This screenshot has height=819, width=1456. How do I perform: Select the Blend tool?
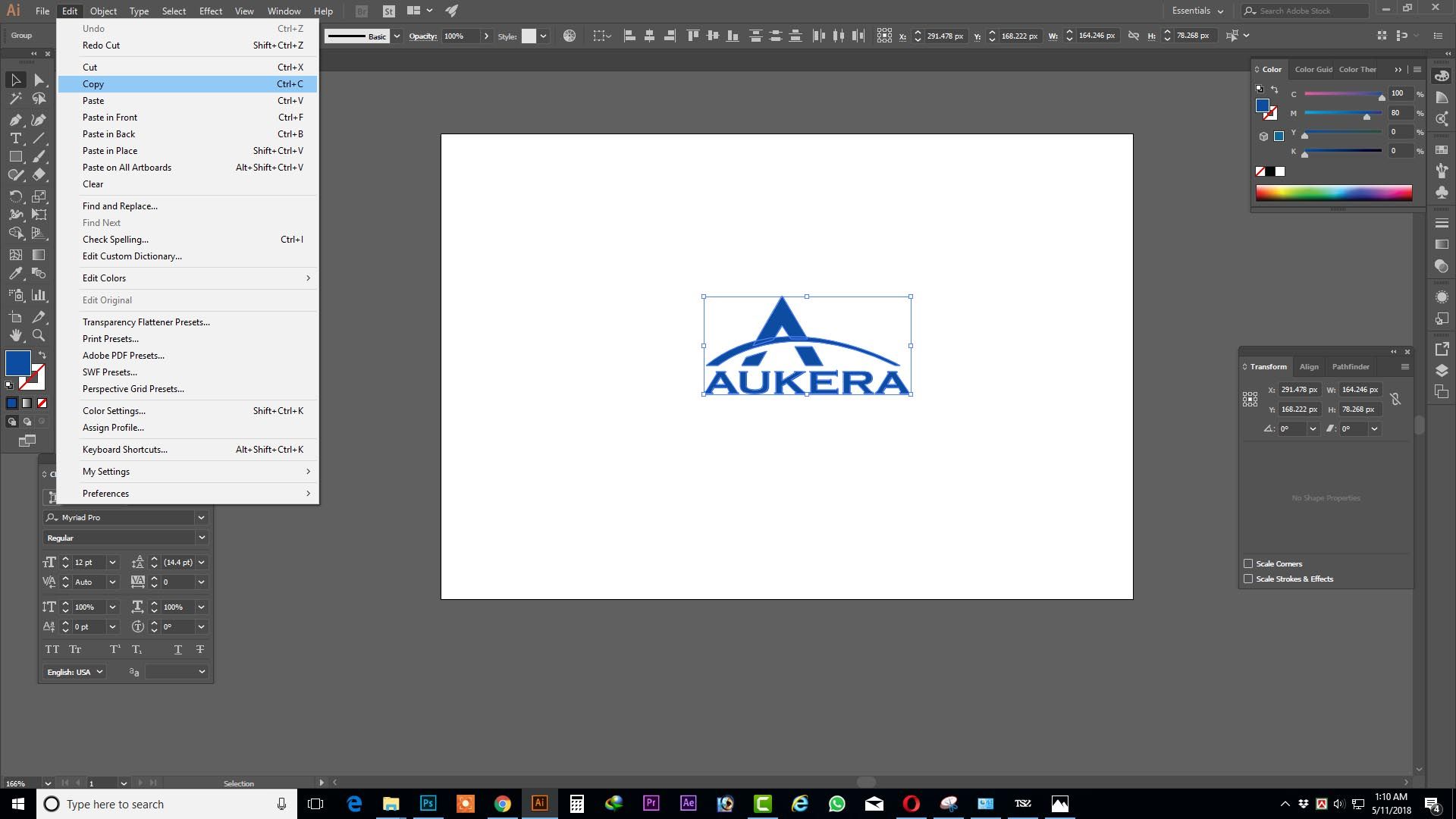click(39, 273)
